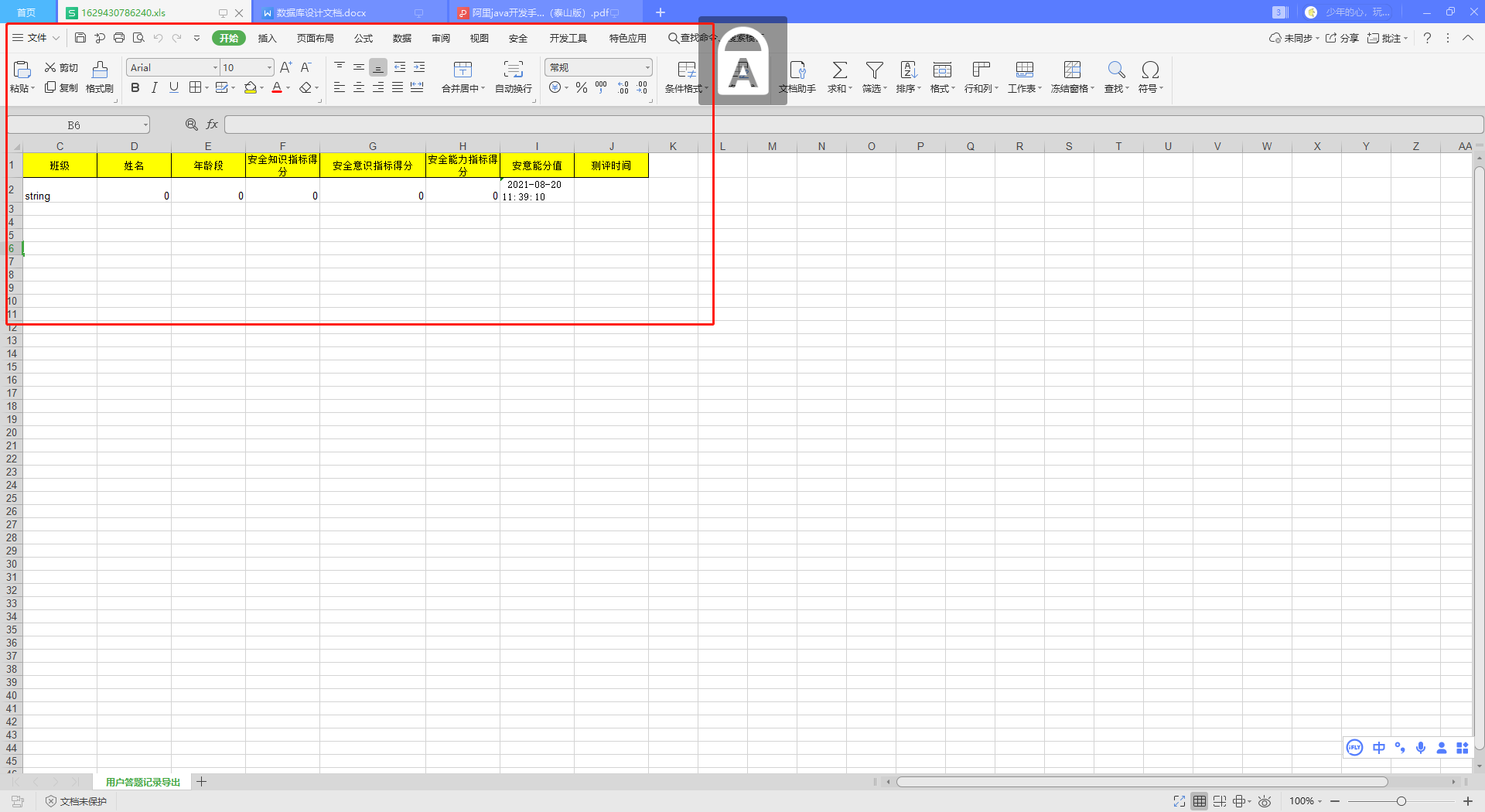Align text right horizontally

(x=378, y=88)
